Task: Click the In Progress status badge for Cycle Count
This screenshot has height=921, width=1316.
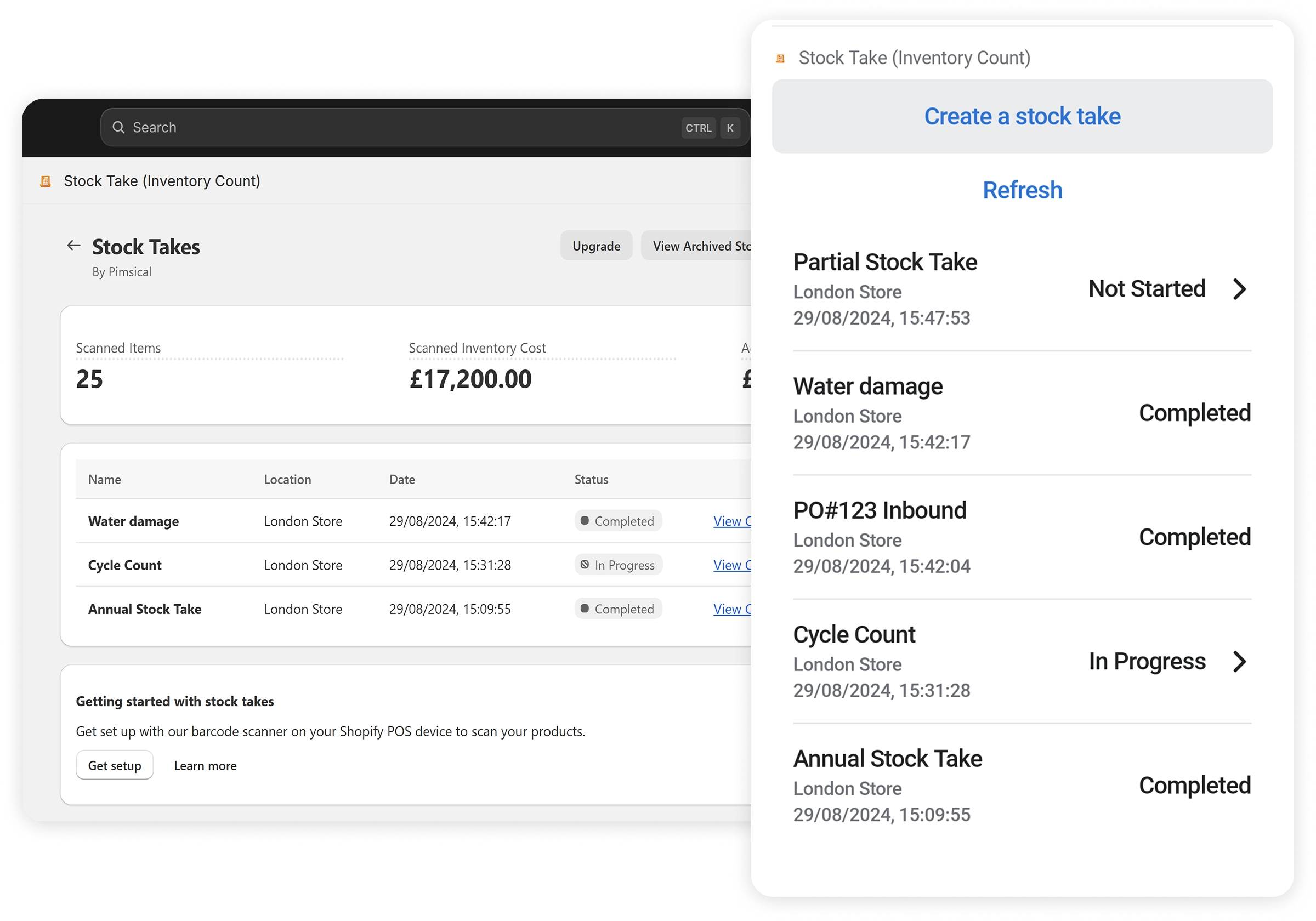Action: point(619,565)
